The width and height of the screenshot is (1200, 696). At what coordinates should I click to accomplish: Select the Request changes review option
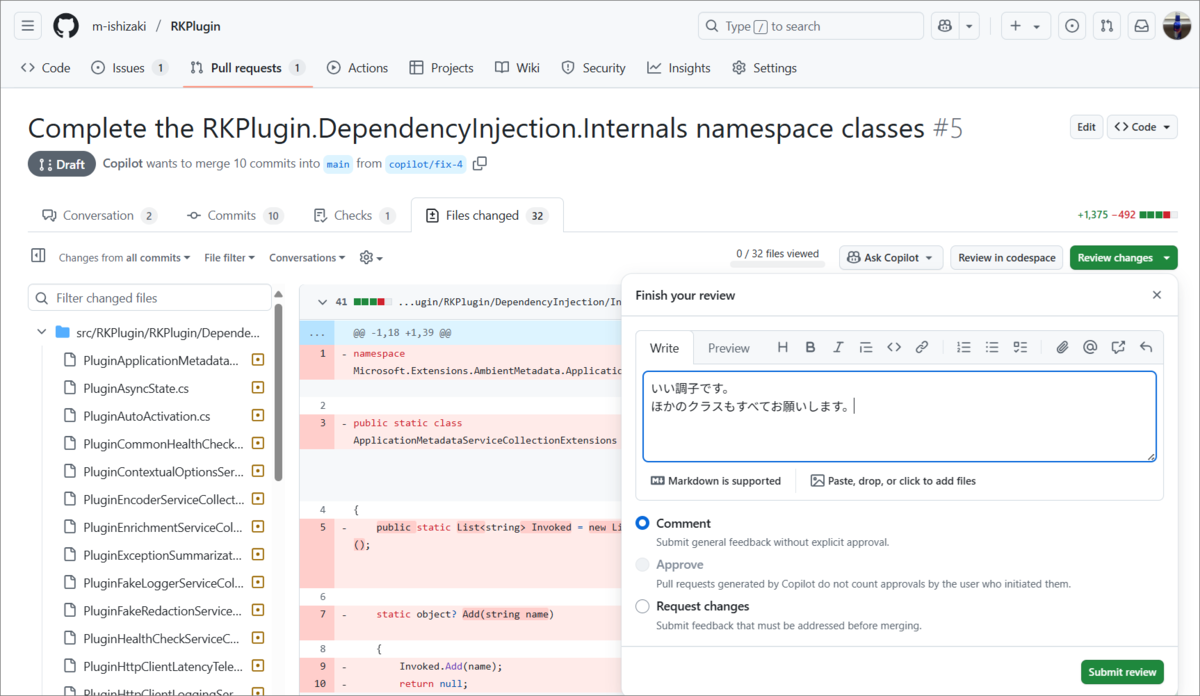click(x=643, y=606)
